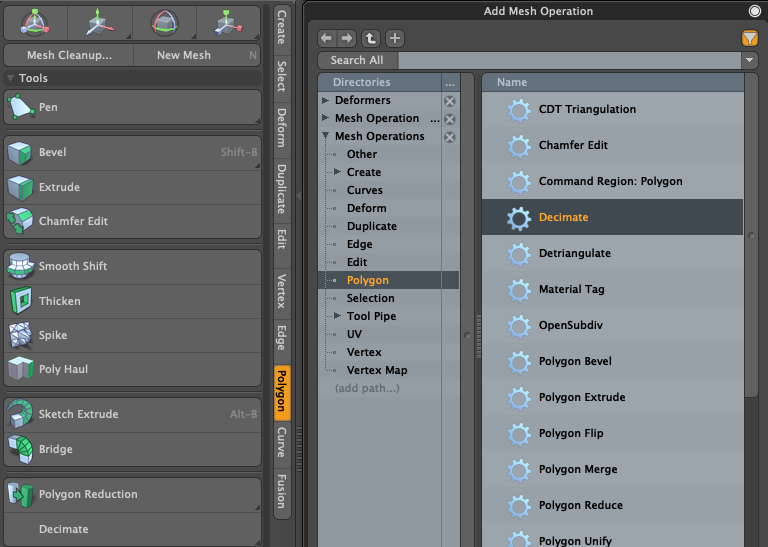This screenshot has height=547, width=768.
Task: Click the Mesh Cleanup button
Action: [x=69, y=55]
